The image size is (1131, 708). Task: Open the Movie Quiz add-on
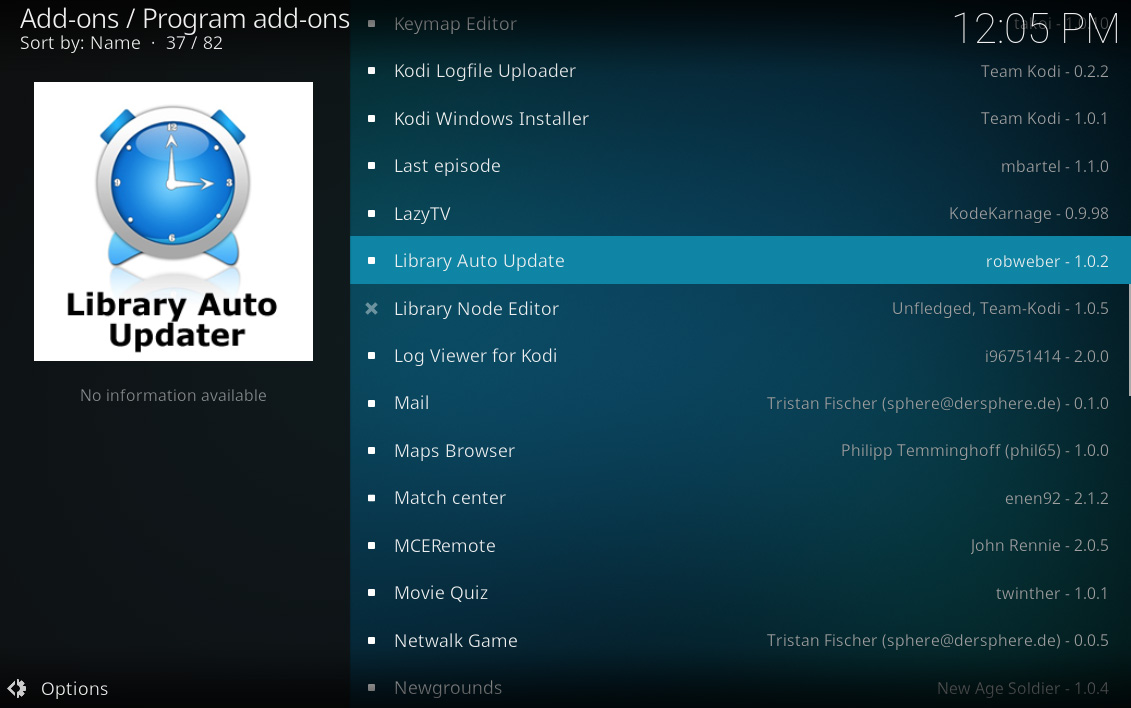point(740,593)
